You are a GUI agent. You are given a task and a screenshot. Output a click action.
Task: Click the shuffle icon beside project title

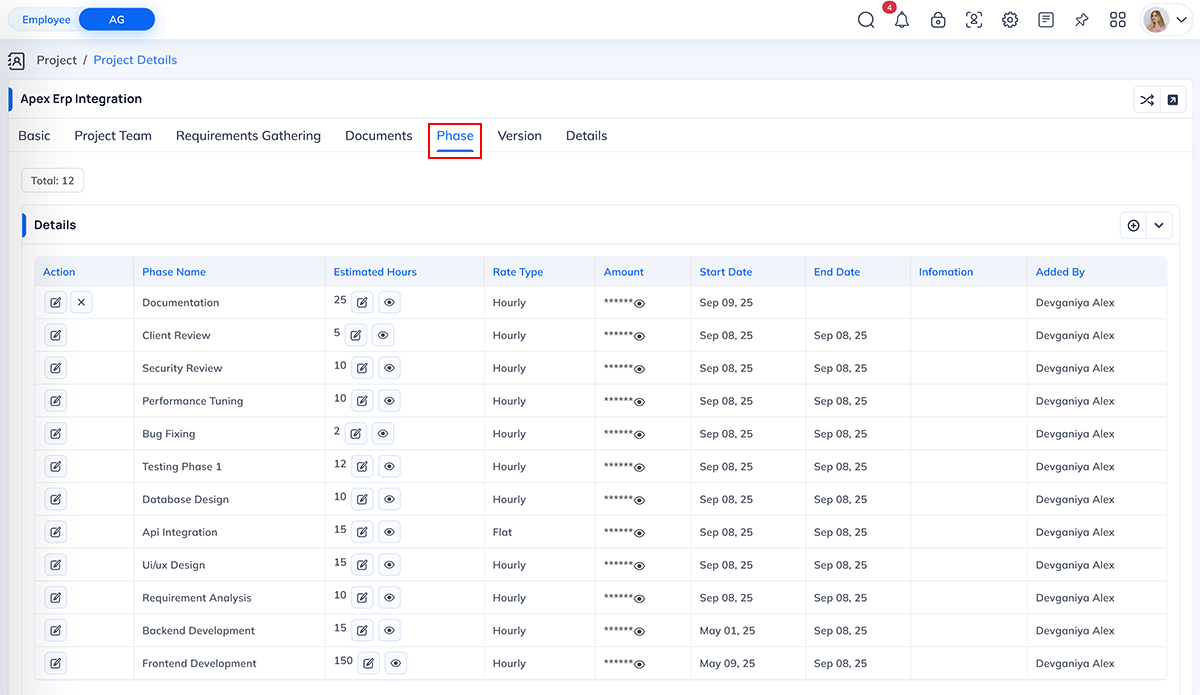1146,100
